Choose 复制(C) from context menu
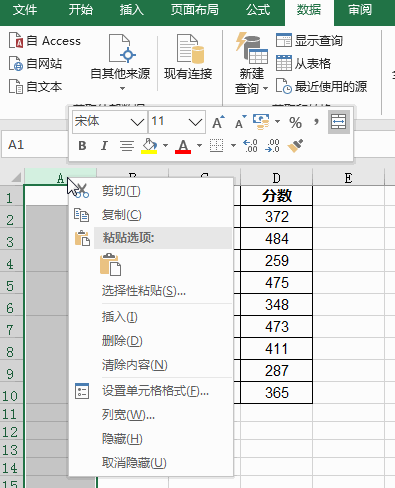Screen dimensions: 395x488 coord(150,215)
